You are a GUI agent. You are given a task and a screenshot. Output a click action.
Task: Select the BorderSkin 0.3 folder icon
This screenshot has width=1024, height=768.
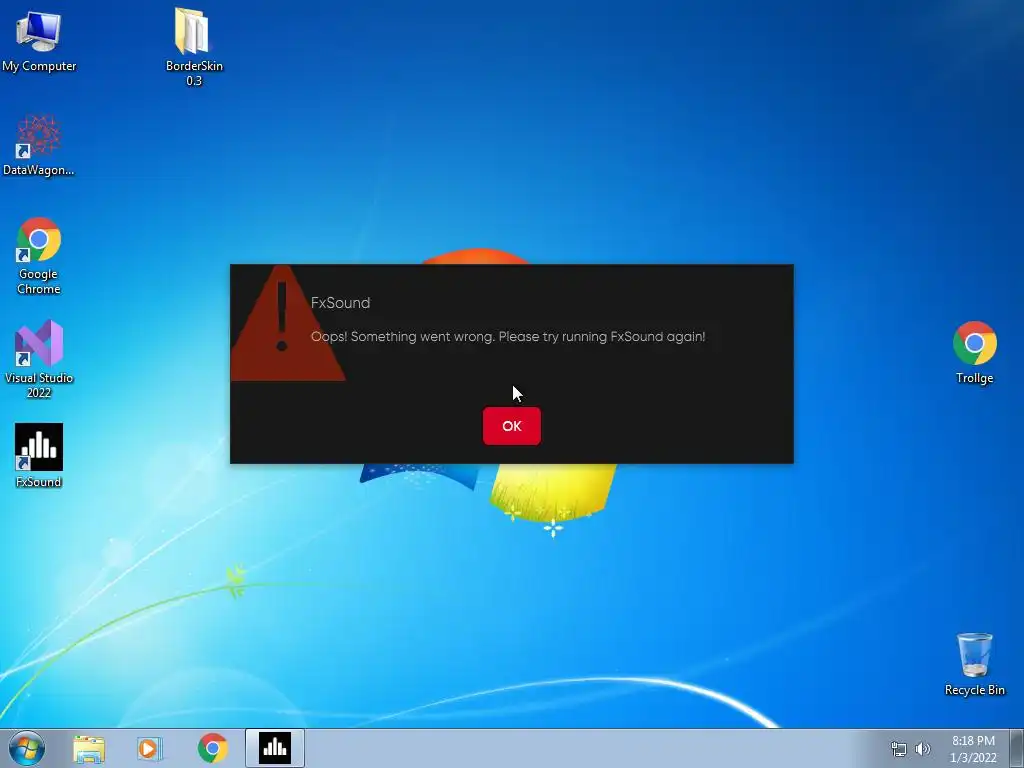pyautogui.click(x=193, y=46)
